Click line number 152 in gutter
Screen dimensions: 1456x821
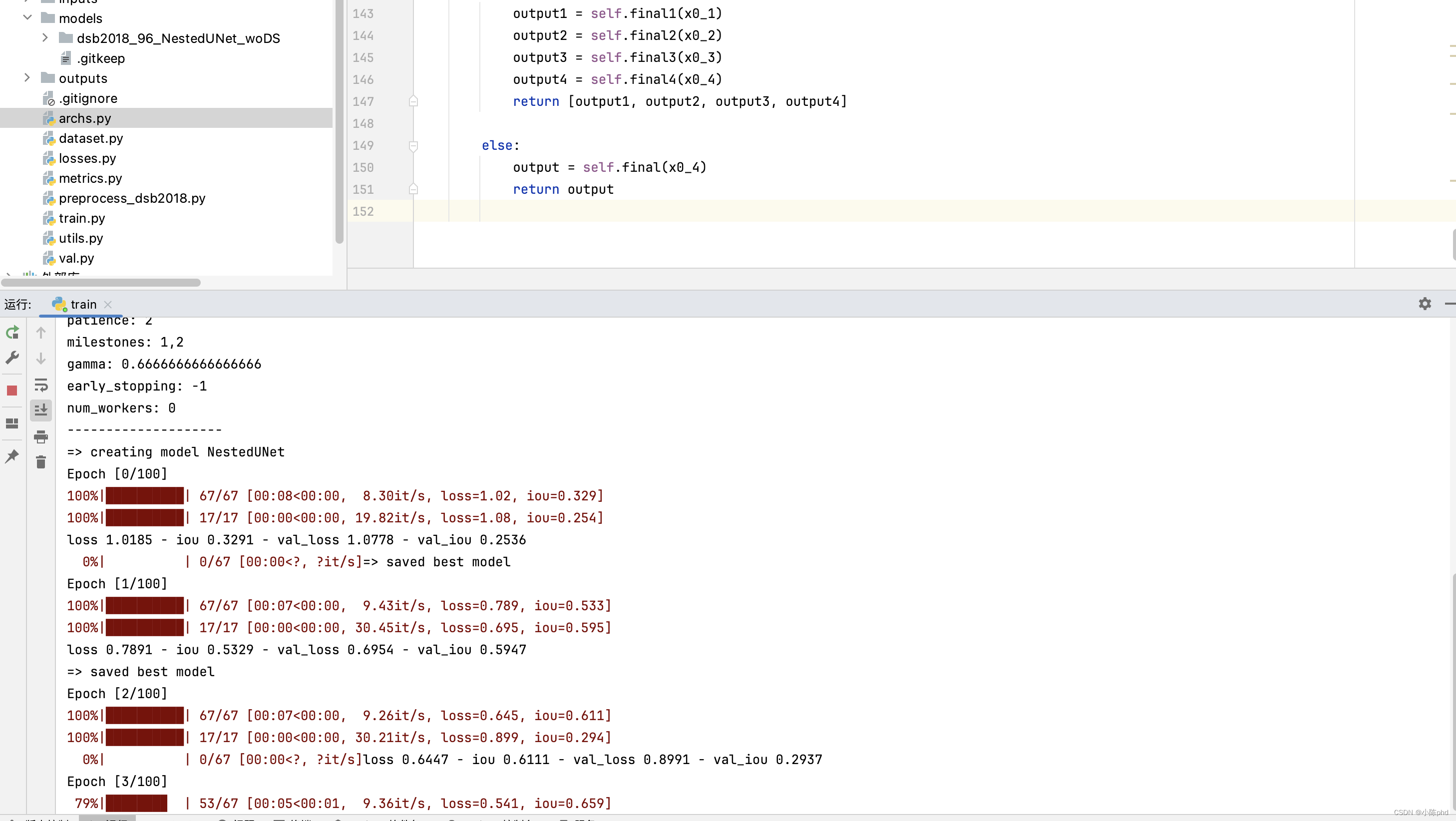pos(363,211)
